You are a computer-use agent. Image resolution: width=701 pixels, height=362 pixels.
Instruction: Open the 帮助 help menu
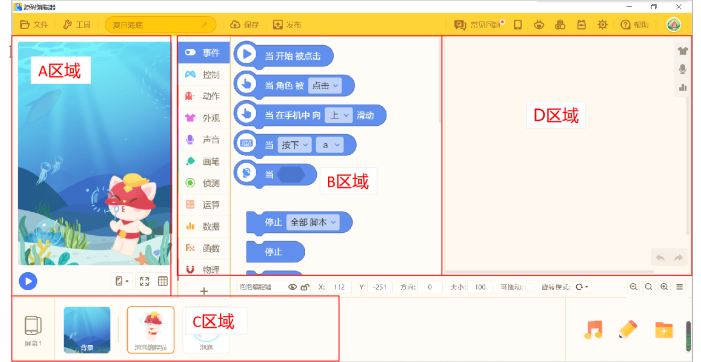634,25
